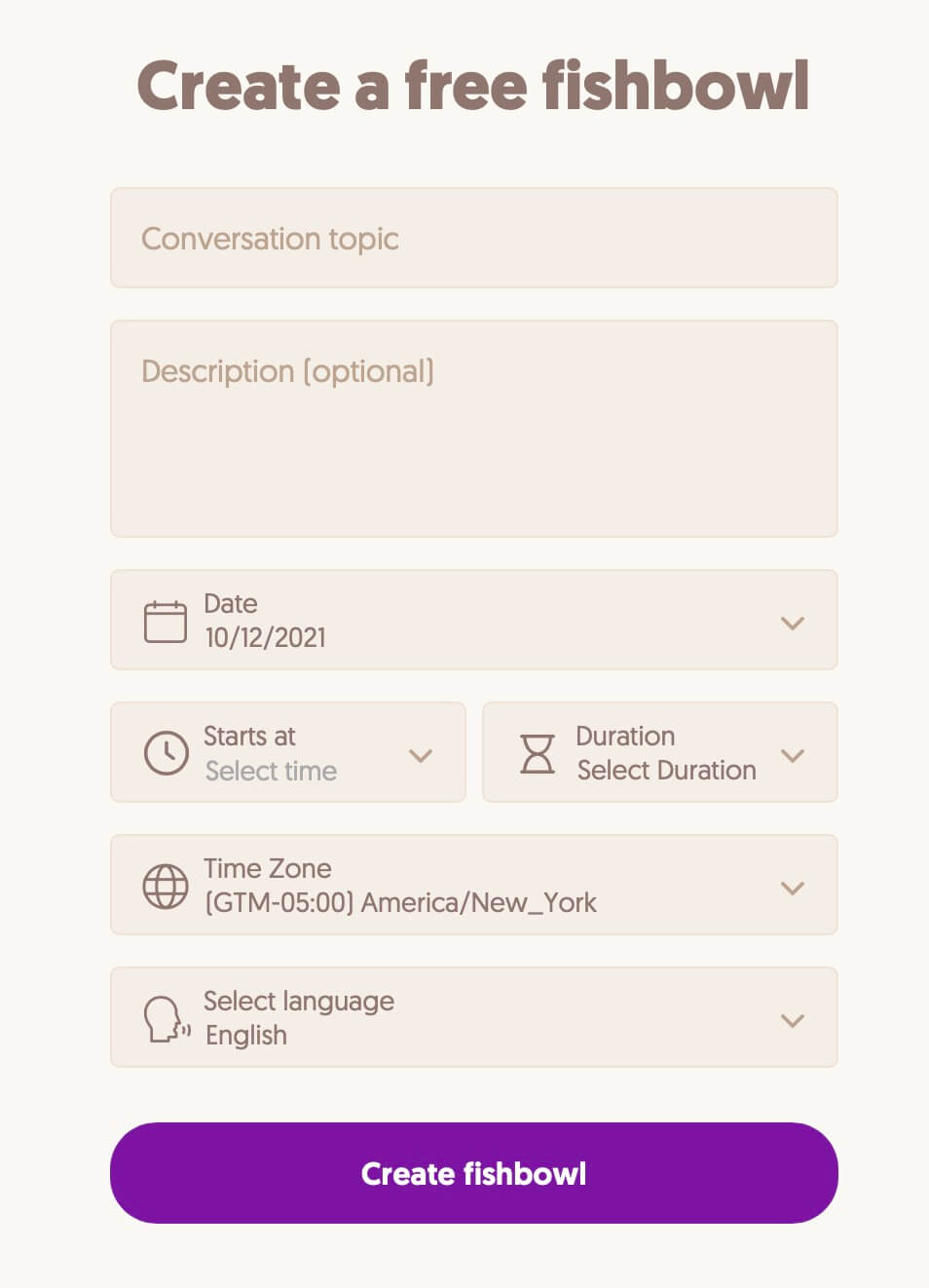Click the clock icon beside Starts at

pyautogui.click(x=167, y=753)
